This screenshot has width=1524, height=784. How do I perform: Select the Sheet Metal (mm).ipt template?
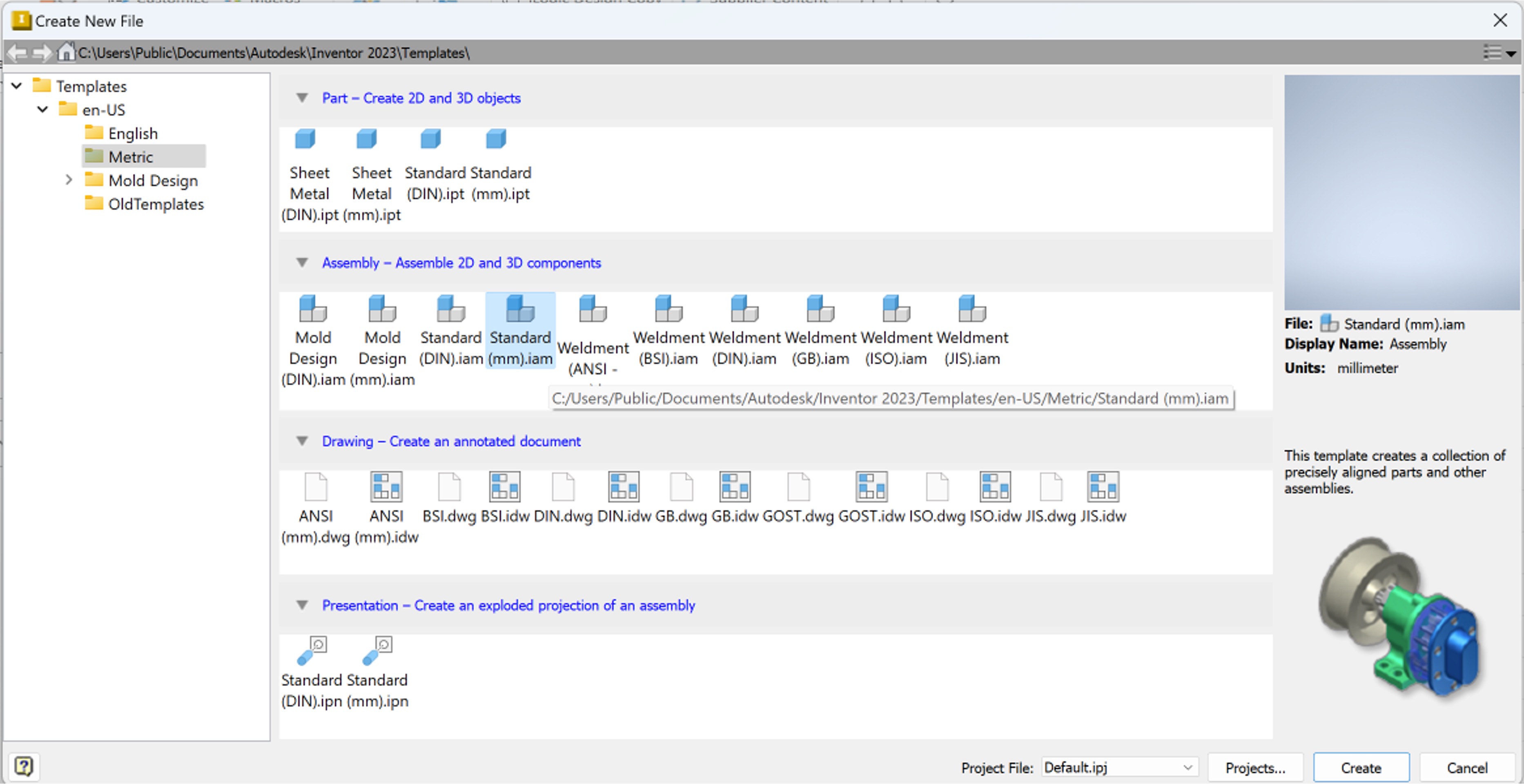coord(372,176)
